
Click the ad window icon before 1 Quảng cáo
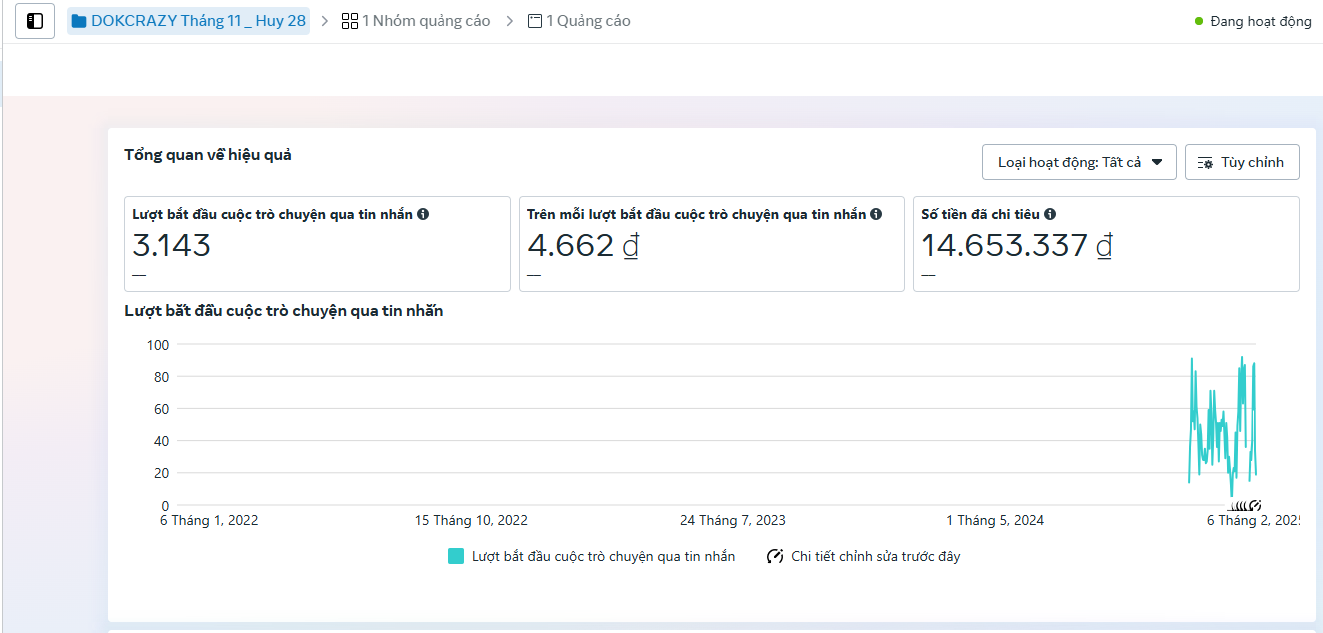tap(535, 21)
